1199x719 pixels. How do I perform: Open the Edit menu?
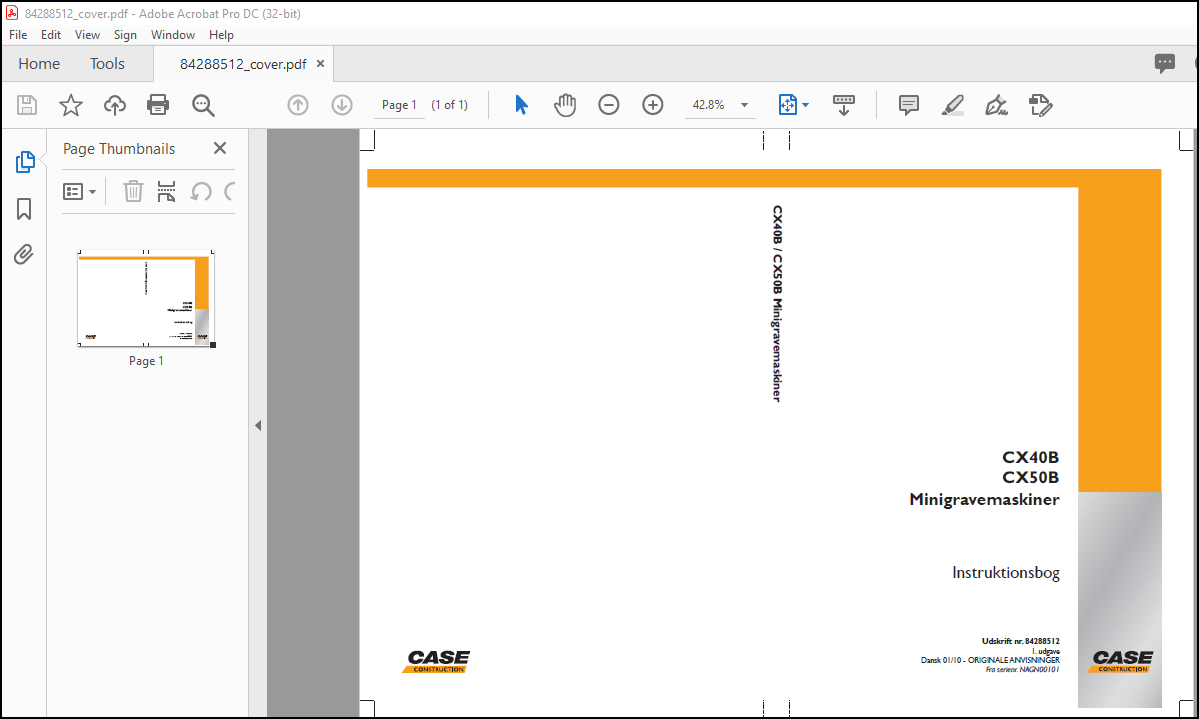[51, 35]
